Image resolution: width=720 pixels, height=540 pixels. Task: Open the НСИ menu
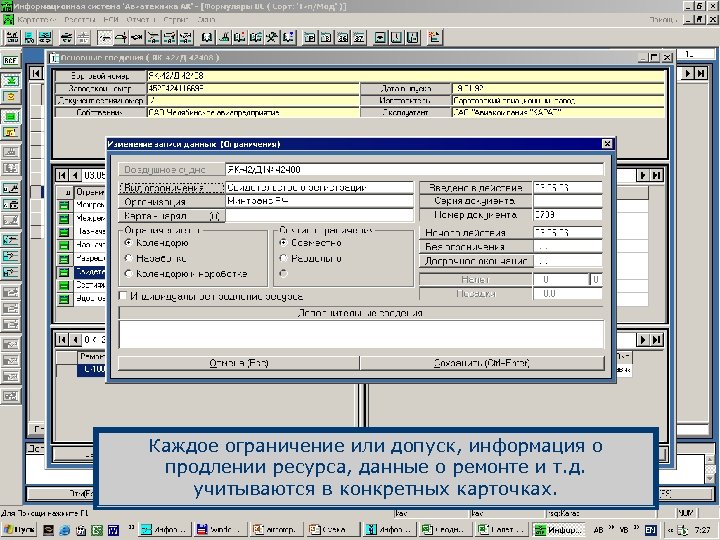[x=111, y=20]
